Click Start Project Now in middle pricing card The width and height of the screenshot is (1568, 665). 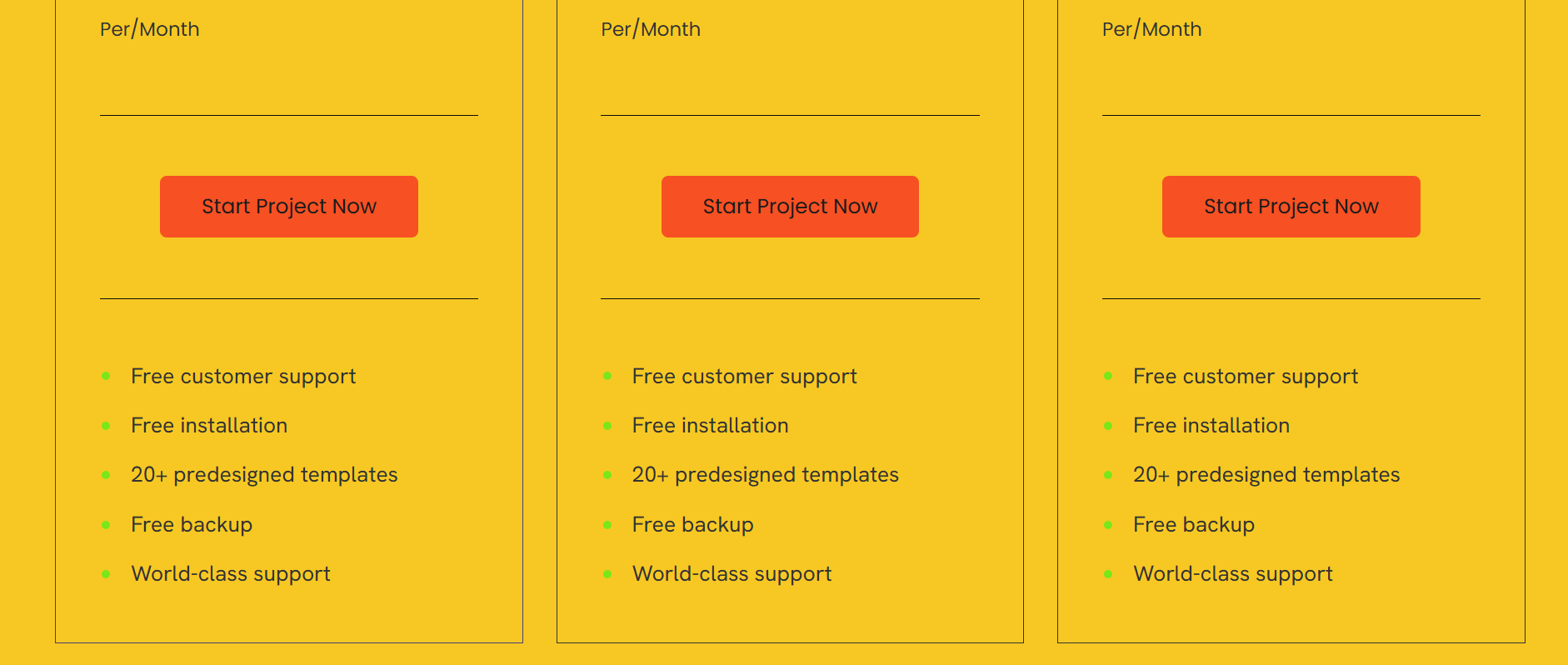(790, 207)
